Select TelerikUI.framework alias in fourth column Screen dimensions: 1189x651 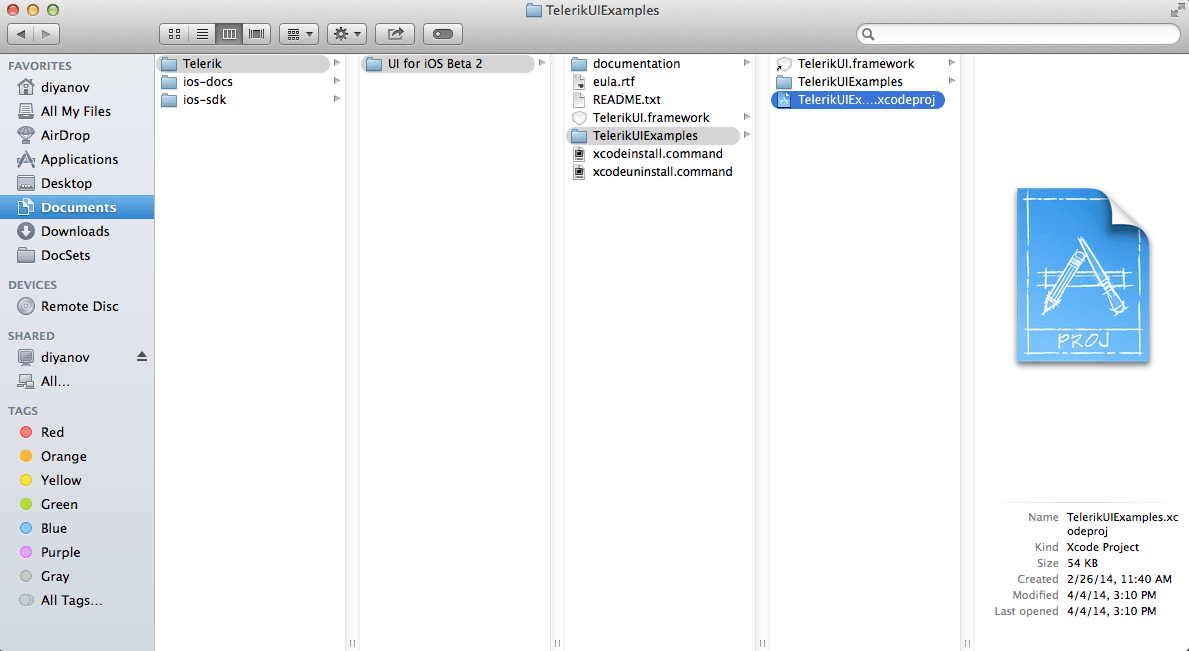point(857,64)
